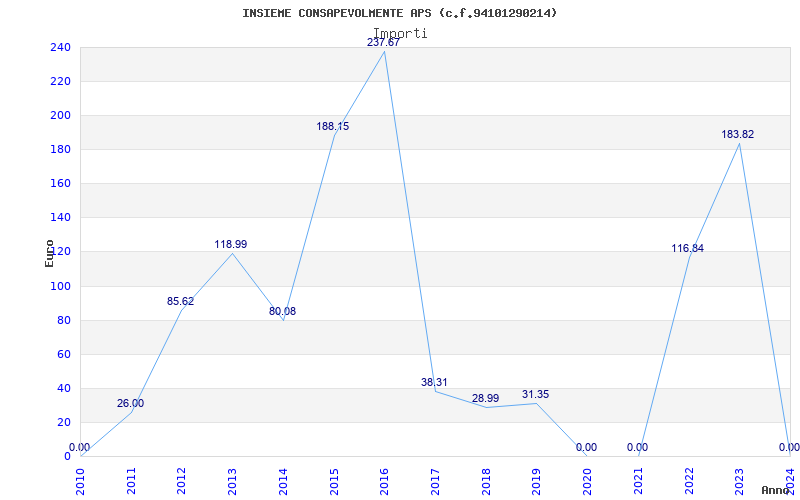Screen dimensions: 800x500
Task: Click the 183.82 data label
Action: pyautogui.click(x=737, y=135)
